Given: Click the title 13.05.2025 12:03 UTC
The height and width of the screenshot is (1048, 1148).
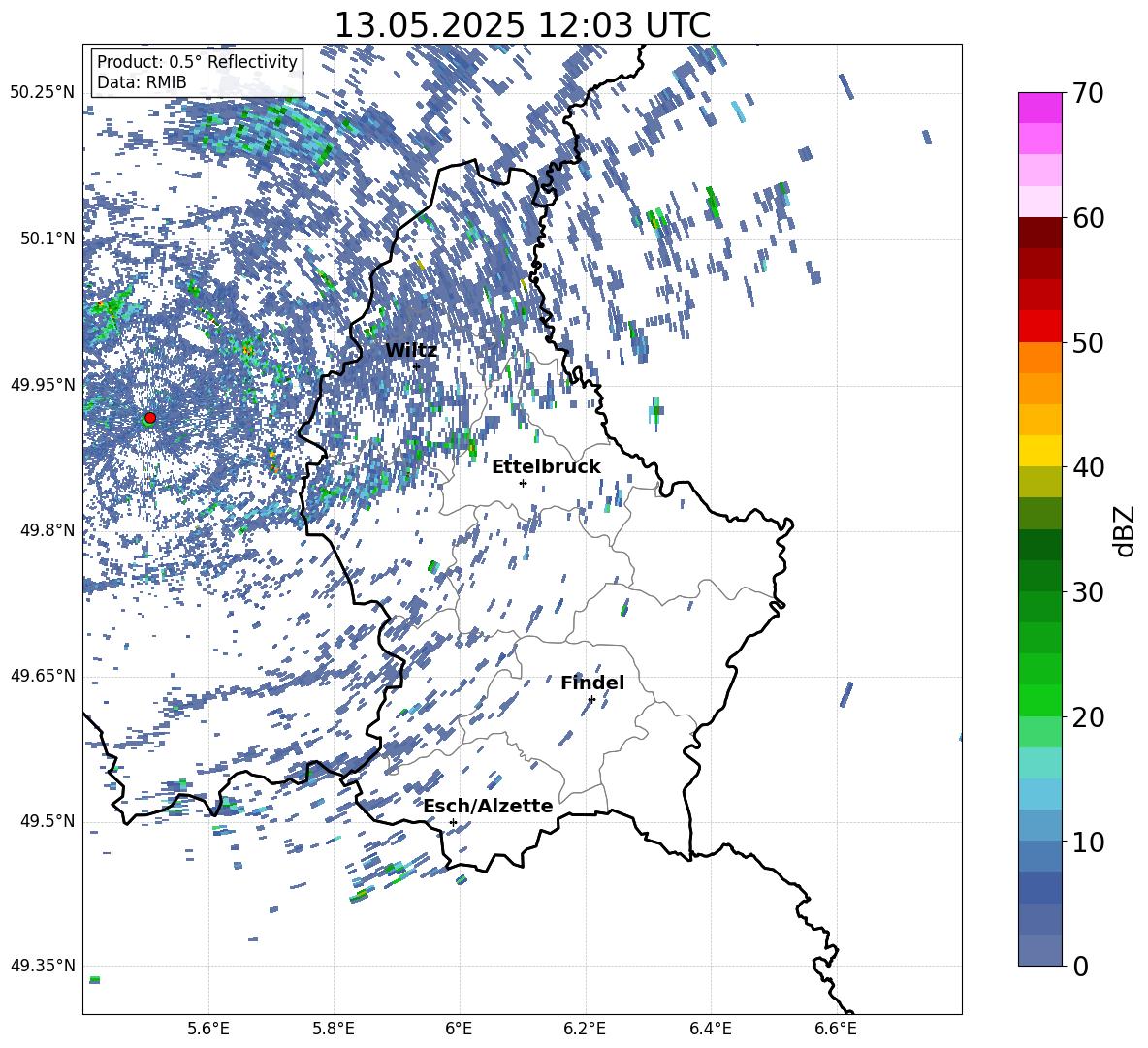Looking at the screenshot, I should click(523, 25).
